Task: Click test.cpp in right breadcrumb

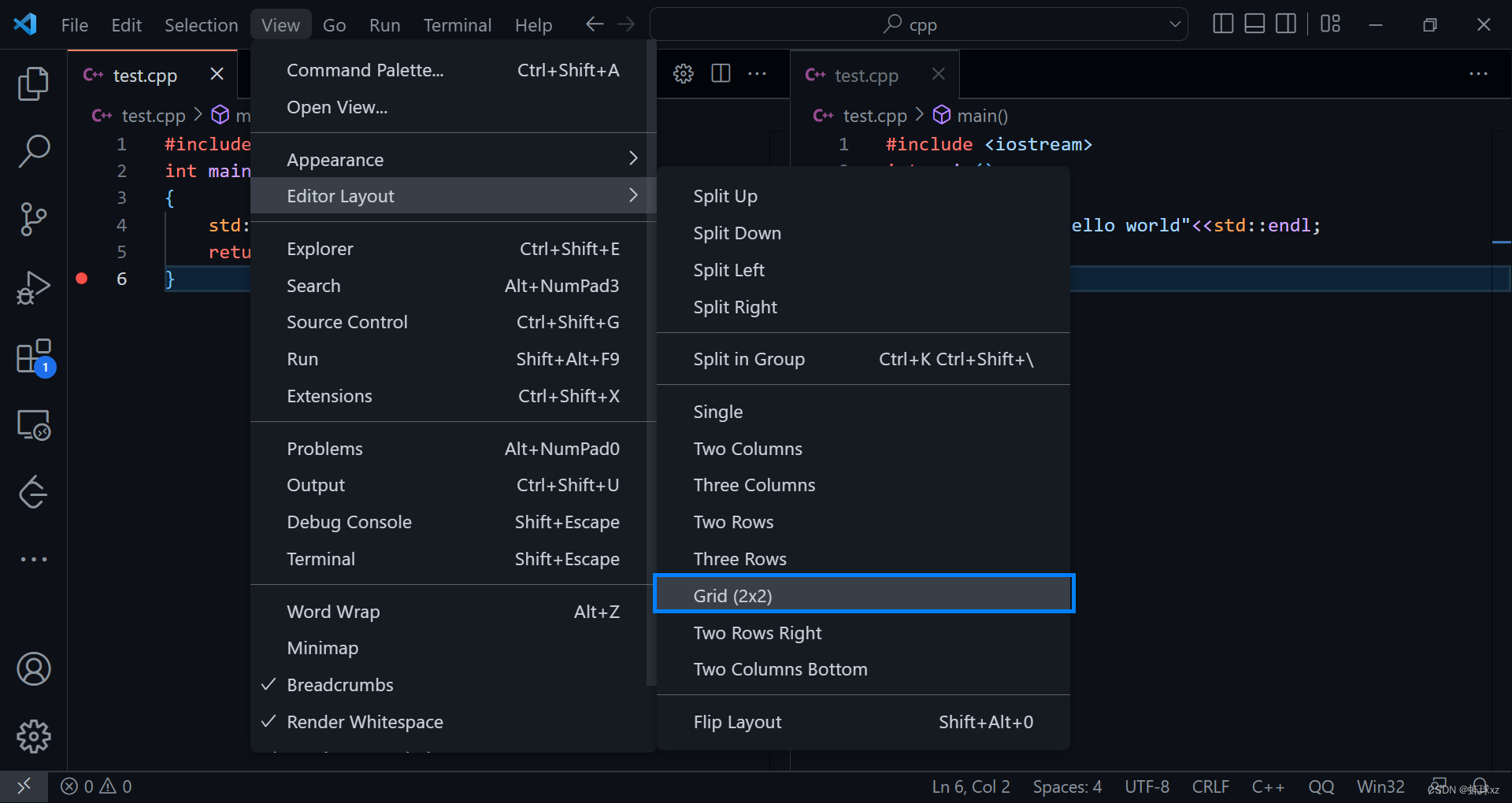Action: [x=874, y=116]
